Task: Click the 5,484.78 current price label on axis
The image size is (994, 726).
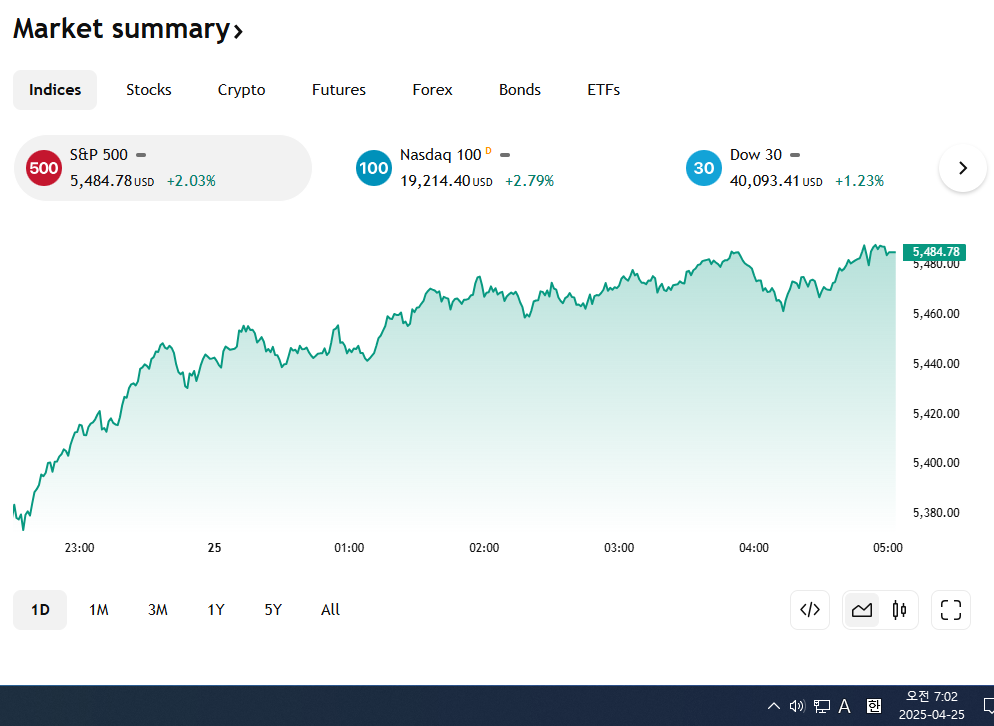Action: (935, 252)
